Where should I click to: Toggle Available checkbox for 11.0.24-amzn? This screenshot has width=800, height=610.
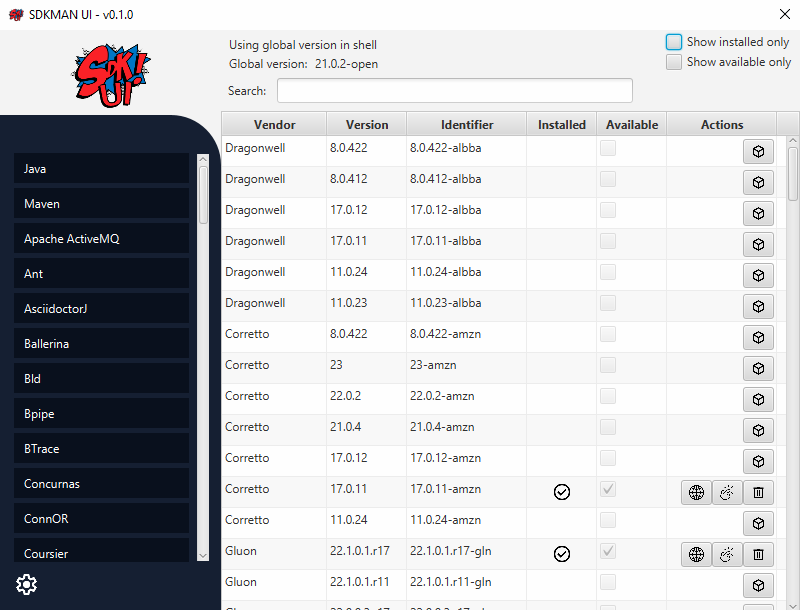click(x=608, y=520)
